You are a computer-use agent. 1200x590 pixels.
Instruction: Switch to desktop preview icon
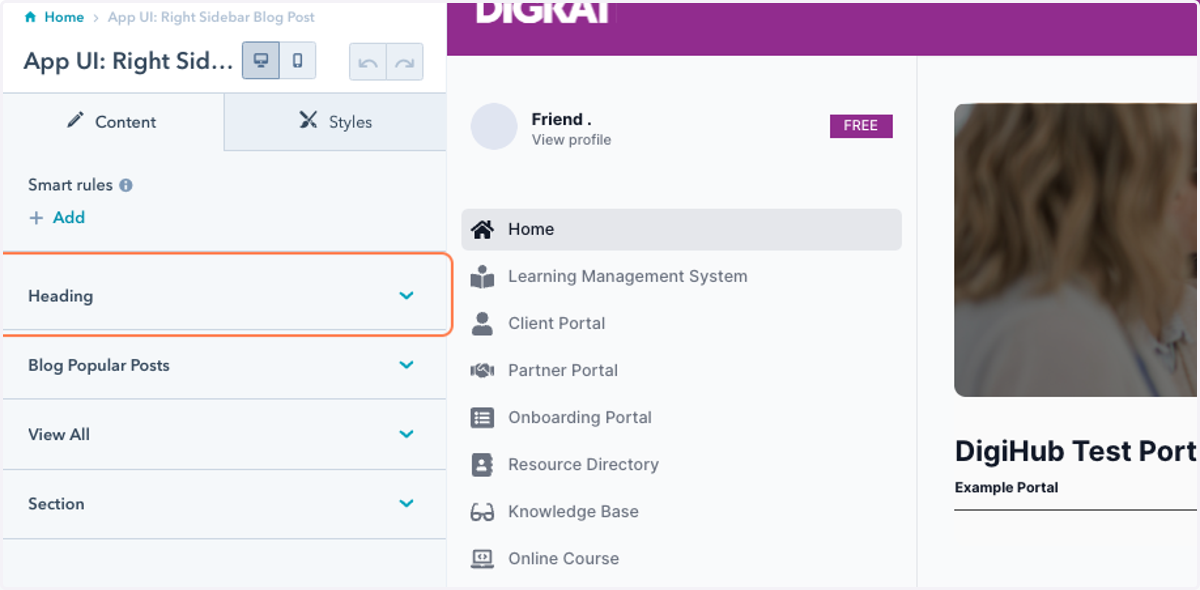click(x=261, y=61)
